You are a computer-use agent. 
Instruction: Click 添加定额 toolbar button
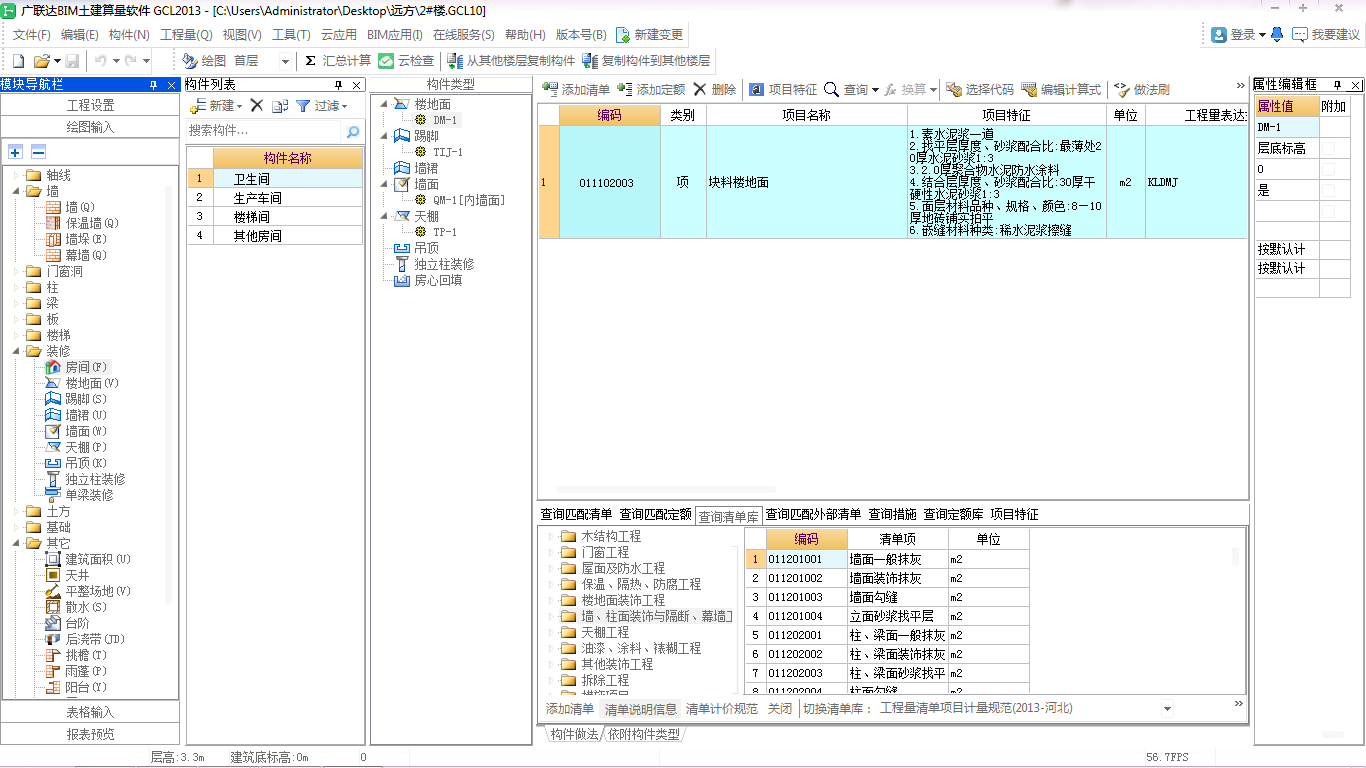click(651, 89)
